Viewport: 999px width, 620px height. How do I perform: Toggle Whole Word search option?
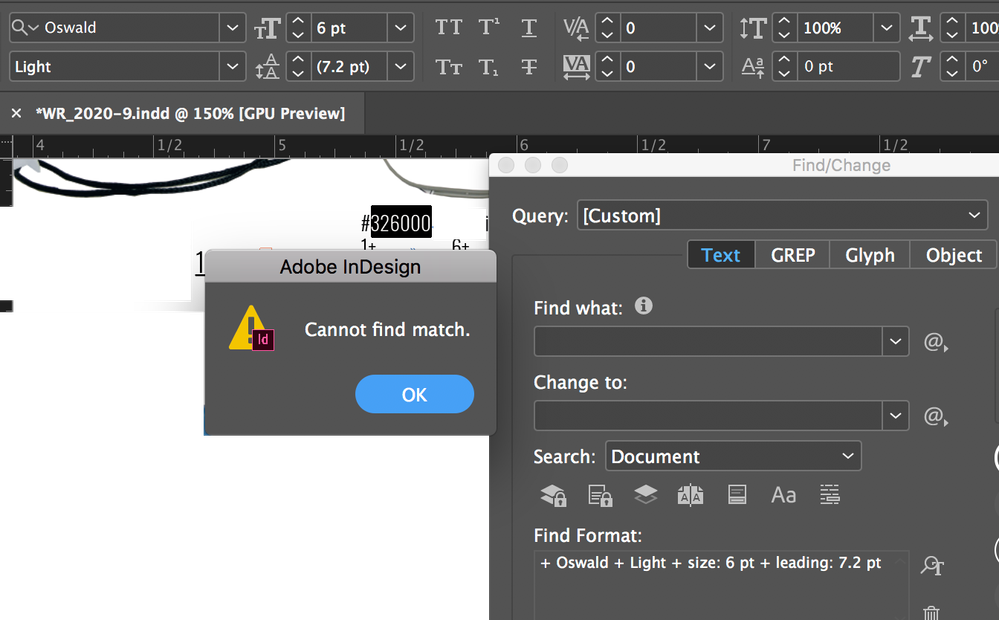(x=830, y=494)
